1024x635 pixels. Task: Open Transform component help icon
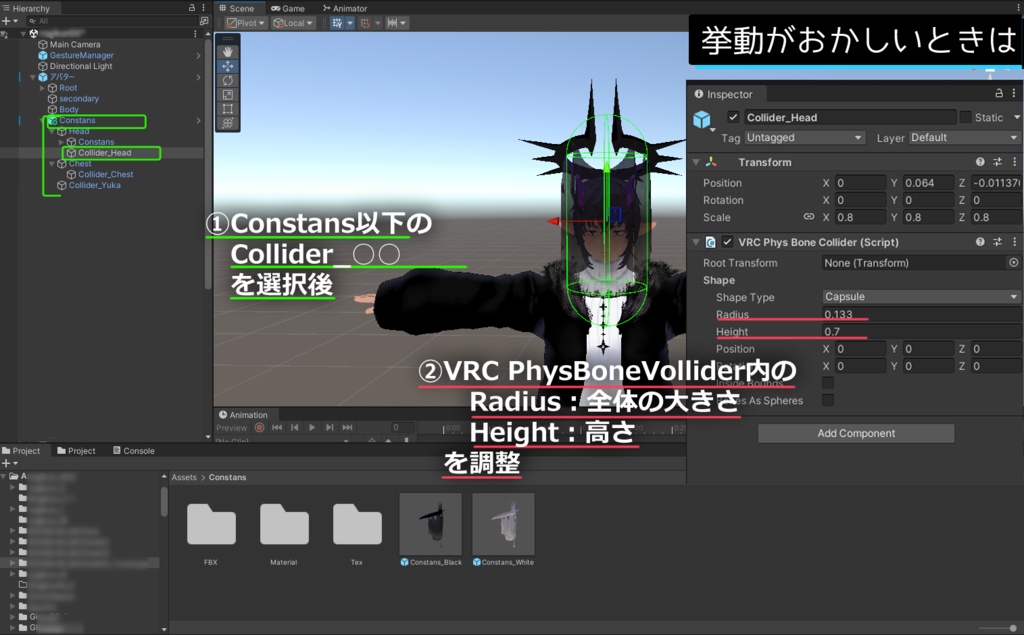coord(980,162)
